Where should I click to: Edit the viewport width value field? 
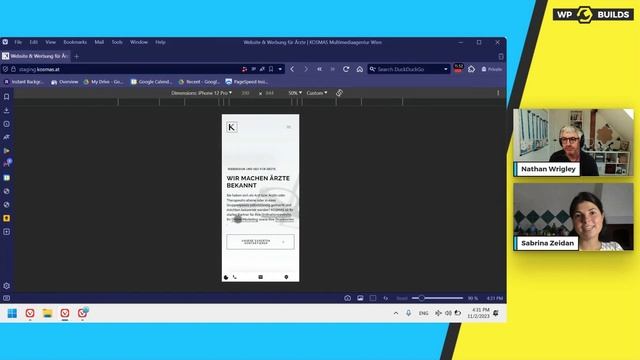[x=245, y=93]
